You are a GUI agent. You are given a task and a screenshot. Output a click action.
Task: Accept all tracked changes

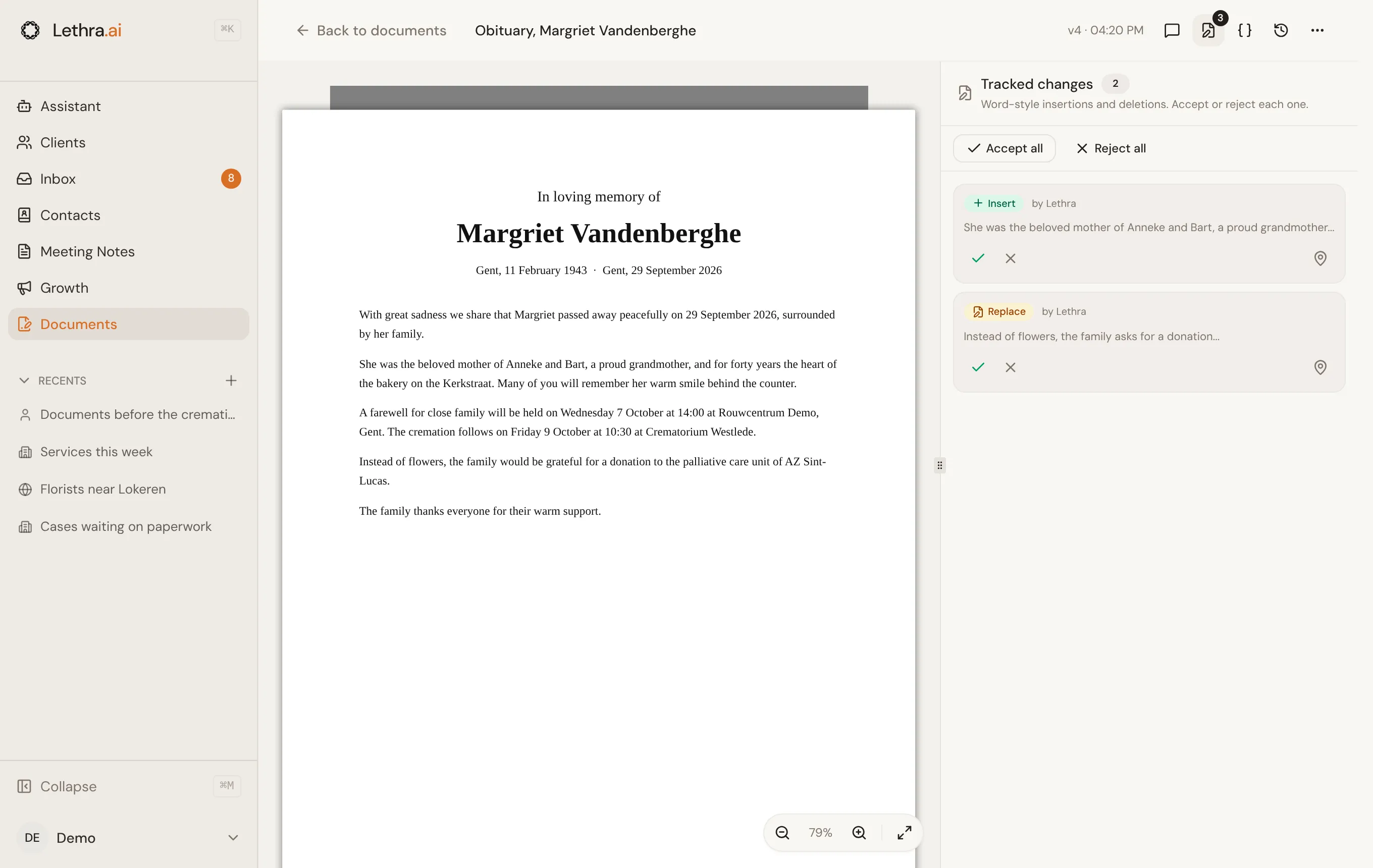pos(1004,148)
